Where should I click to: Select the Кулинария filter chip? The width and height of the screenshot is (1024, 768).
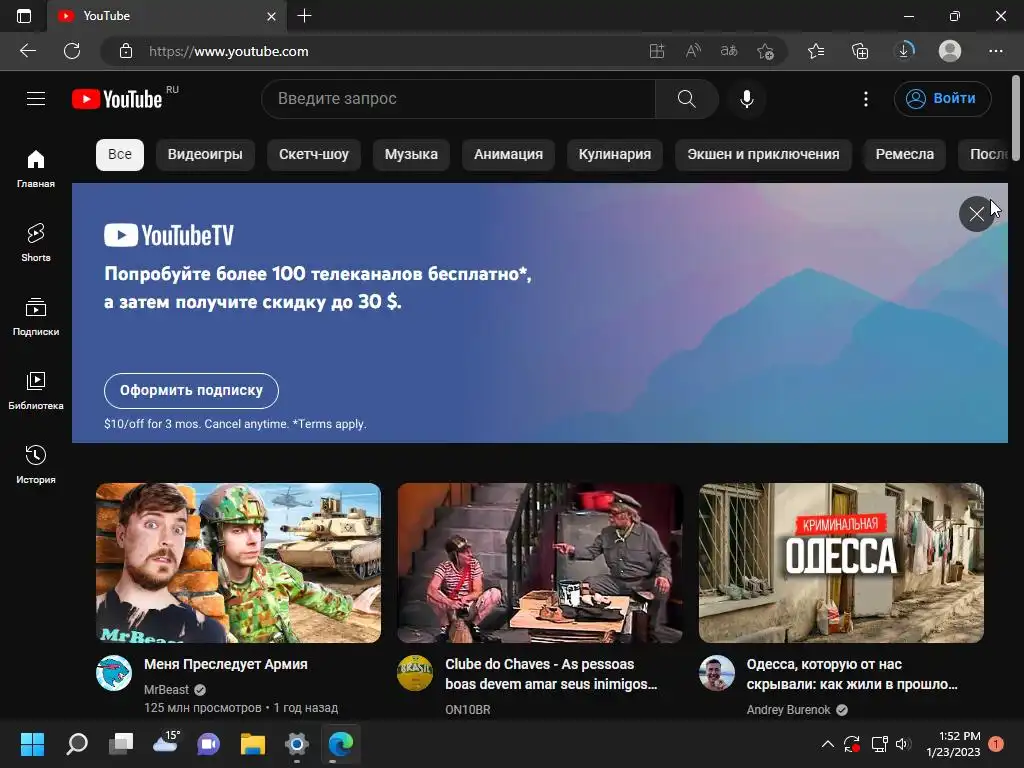pos(615,154)
